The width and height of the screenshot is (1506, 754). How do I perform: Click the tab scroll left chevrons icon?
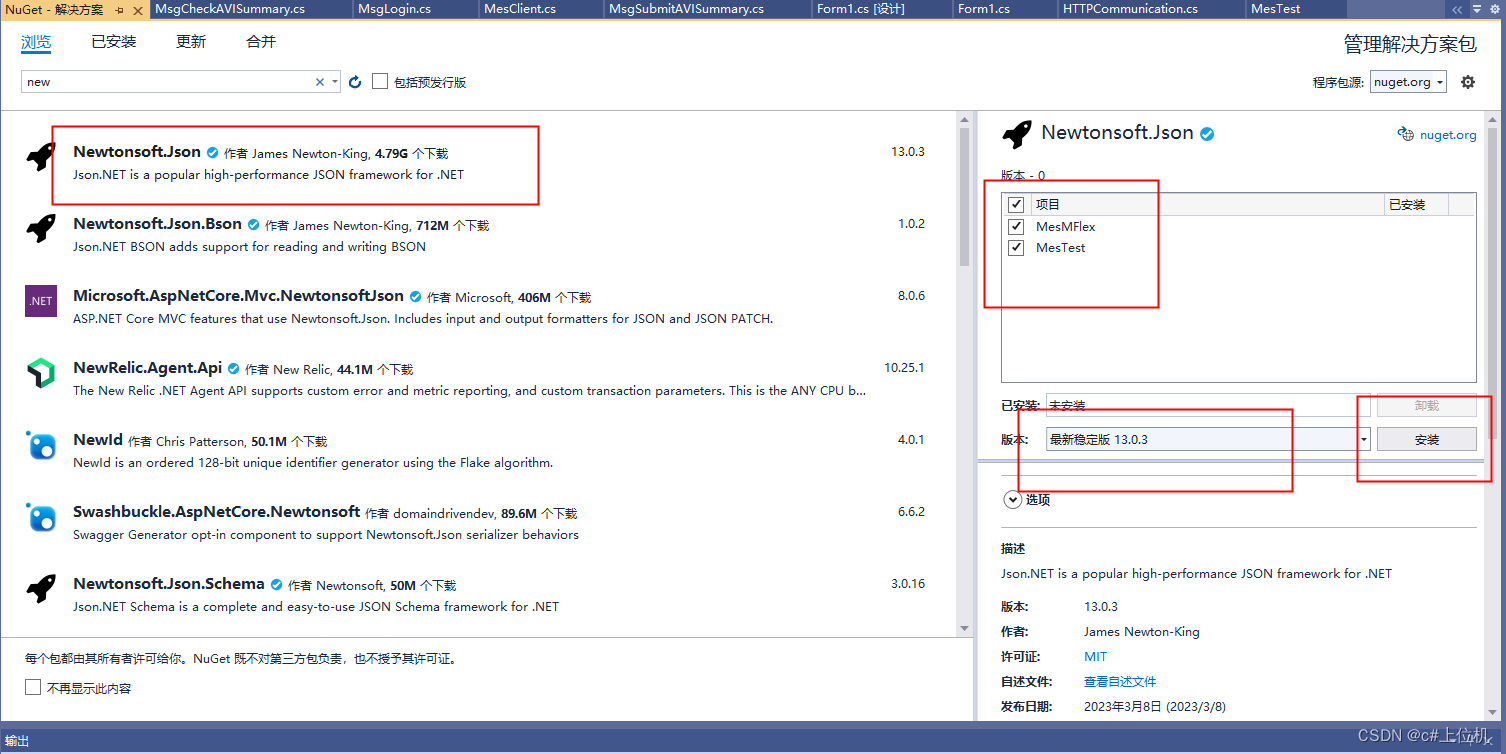click(1458, 9)
